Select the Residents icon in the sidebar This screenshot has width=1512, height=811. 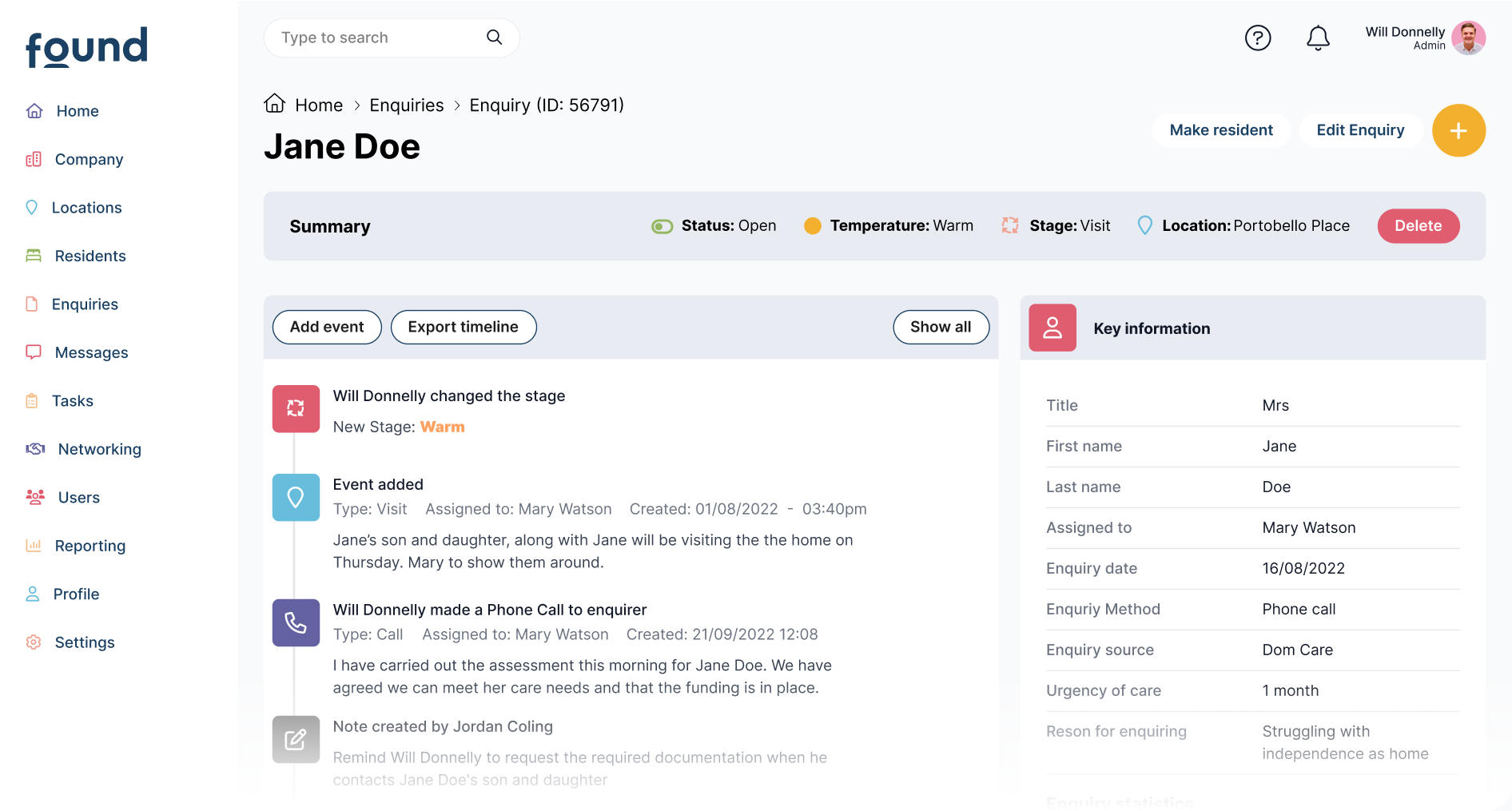(34, 255)
